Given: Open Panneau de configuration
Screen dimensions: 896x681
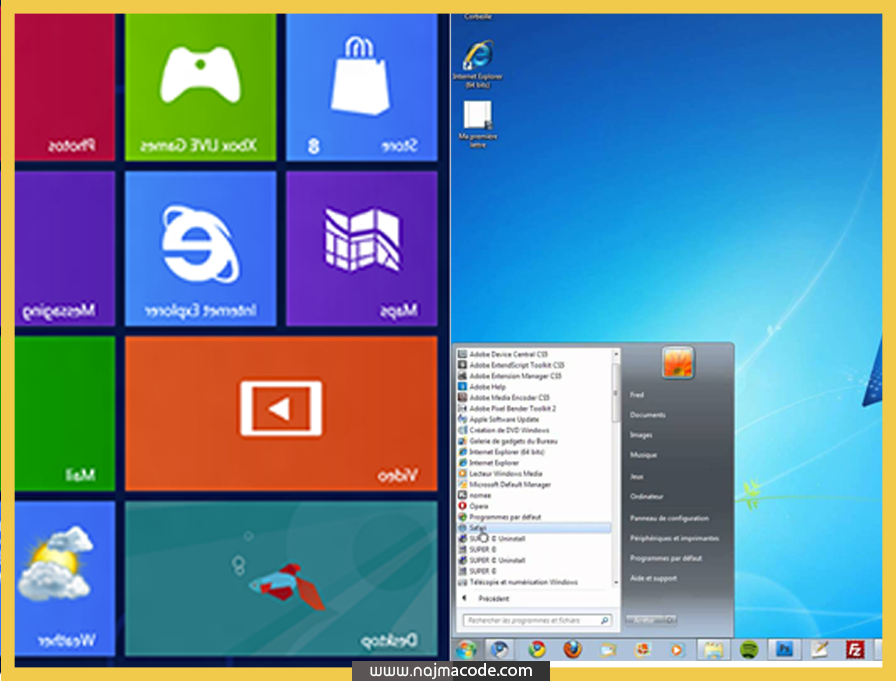Looking at the screenshot, I should pos(669,518).
